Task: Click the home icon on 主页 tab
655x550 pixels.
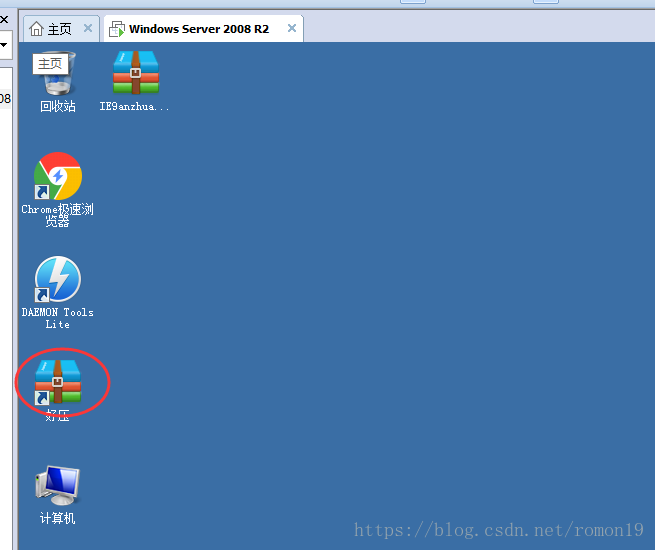Action: click(x=36, y=29)
